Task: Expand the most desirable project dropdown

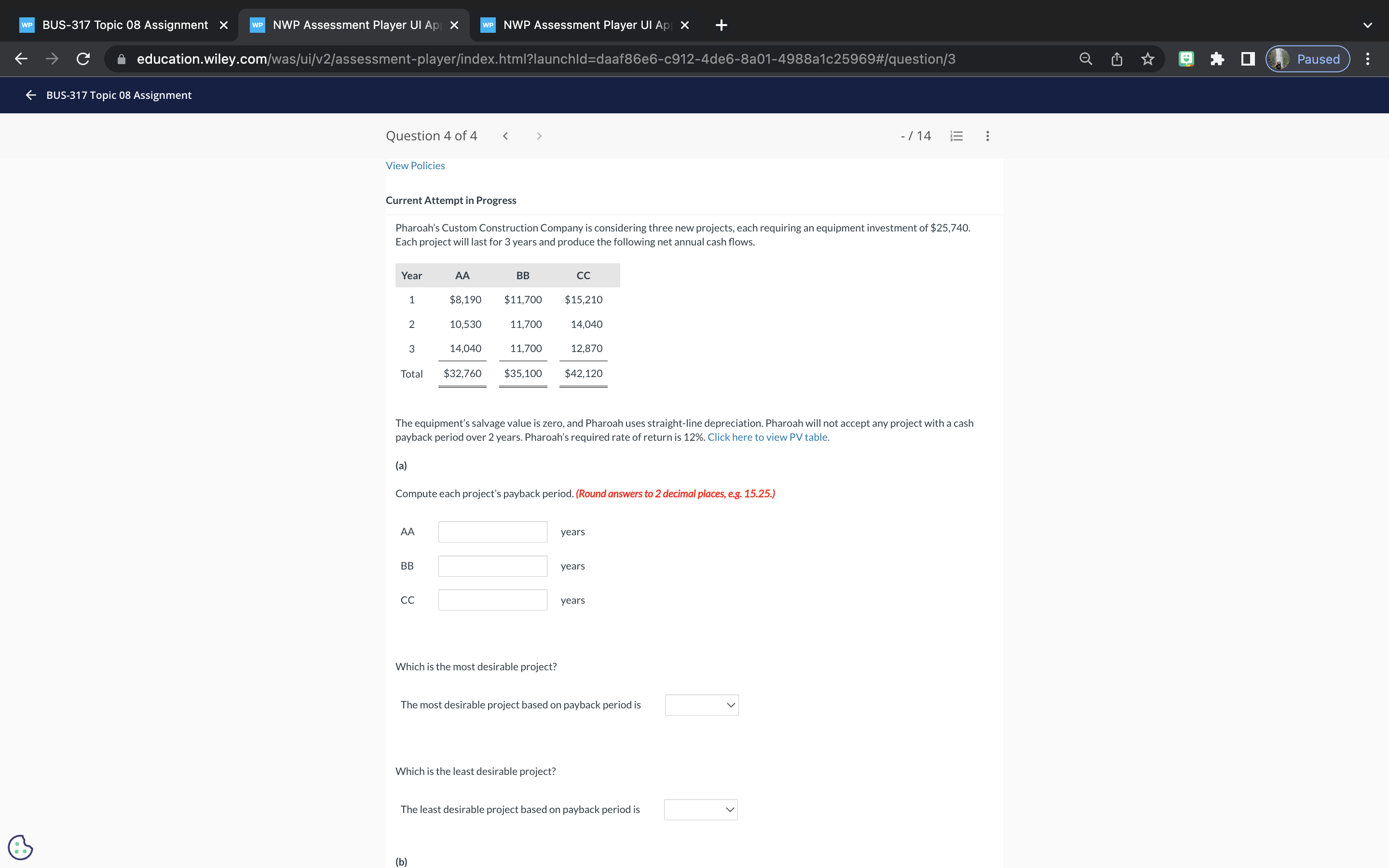Action: (x=701, y=705)
